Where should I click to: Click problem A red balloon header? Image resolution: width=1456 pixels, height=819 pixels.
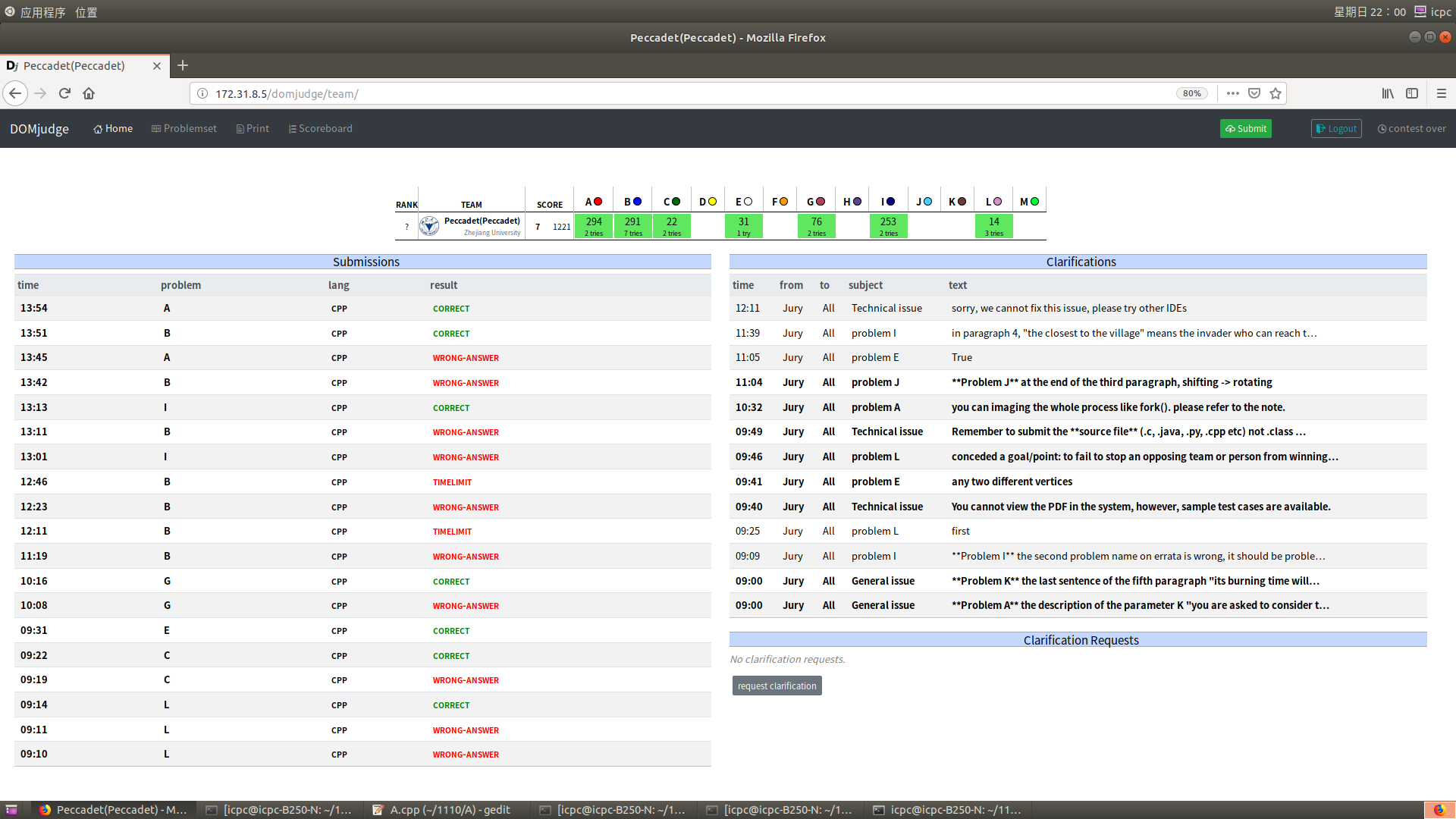coord(593,202)
